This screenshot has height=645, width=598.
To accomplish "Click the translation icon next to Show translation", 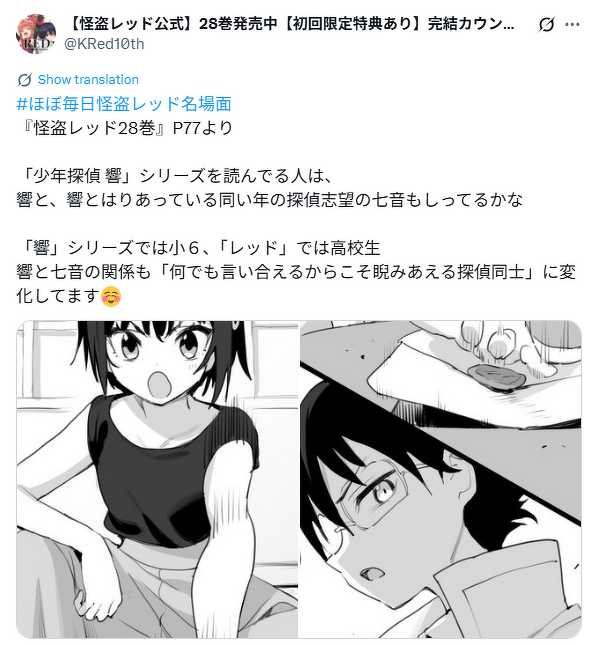I will (x=25, y=80).
